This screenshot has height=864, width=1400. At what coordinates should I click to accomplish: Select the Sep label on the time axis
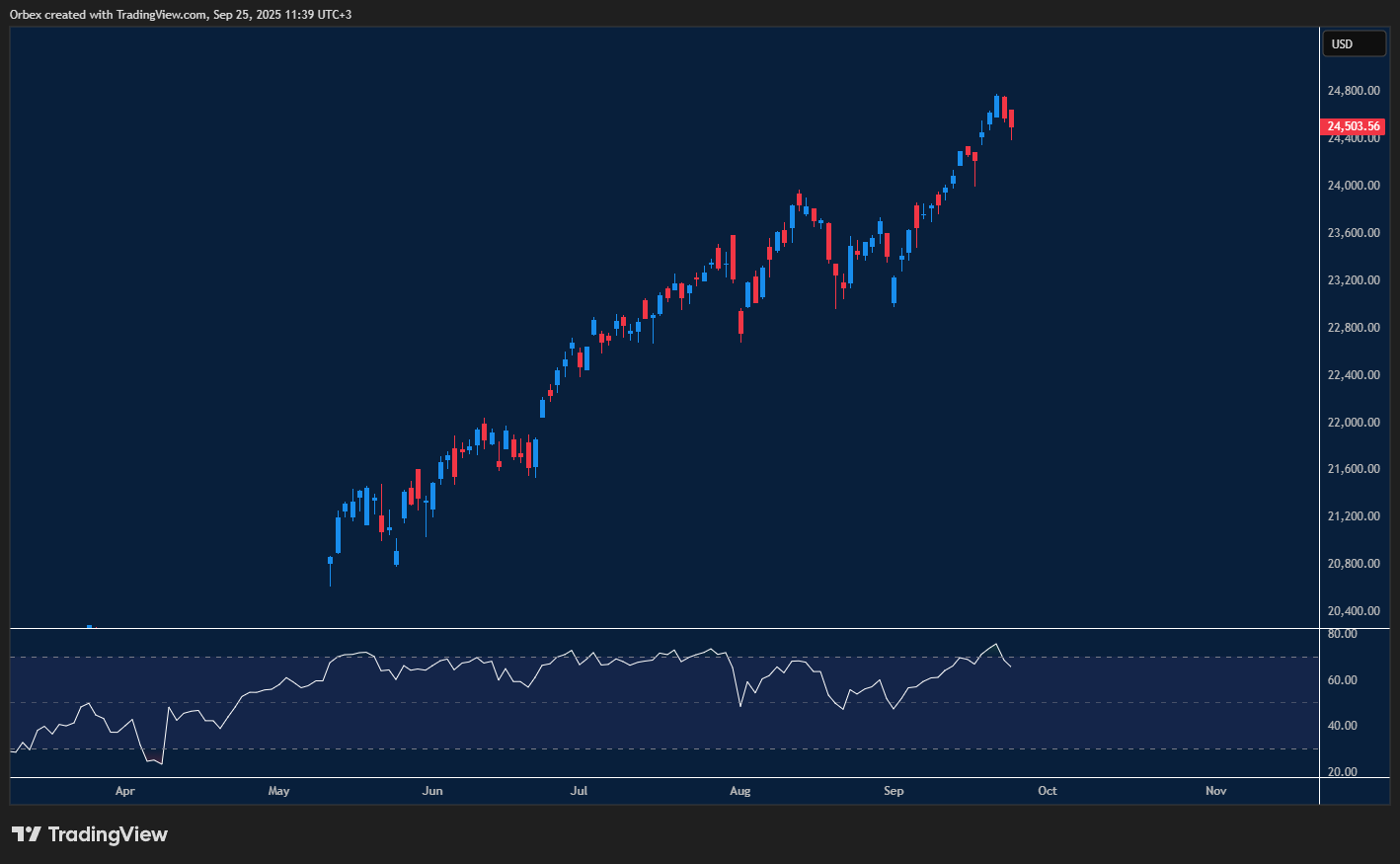894,791
